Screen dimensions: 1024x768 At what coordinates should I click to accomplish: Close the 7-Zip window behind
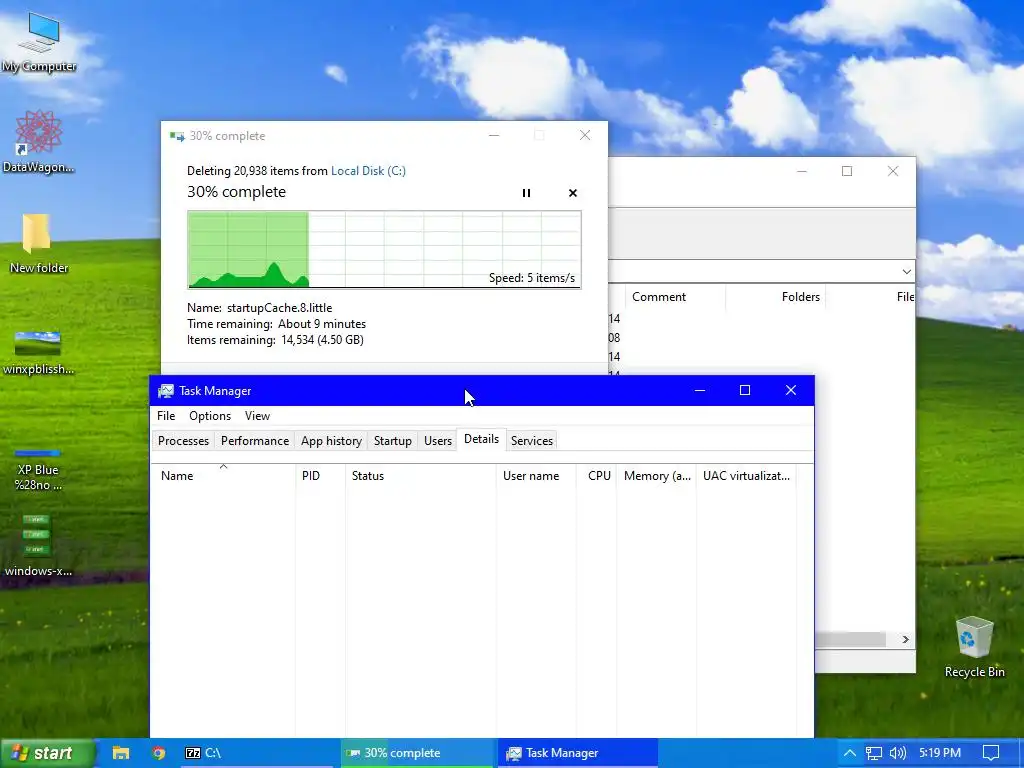click(x=893, y=171)
